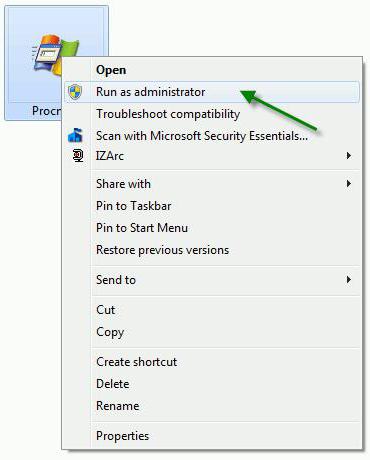Select the Procmon application icon
Image resolution: width=370 pixels, height=460 pixels.
coord(55,55)
